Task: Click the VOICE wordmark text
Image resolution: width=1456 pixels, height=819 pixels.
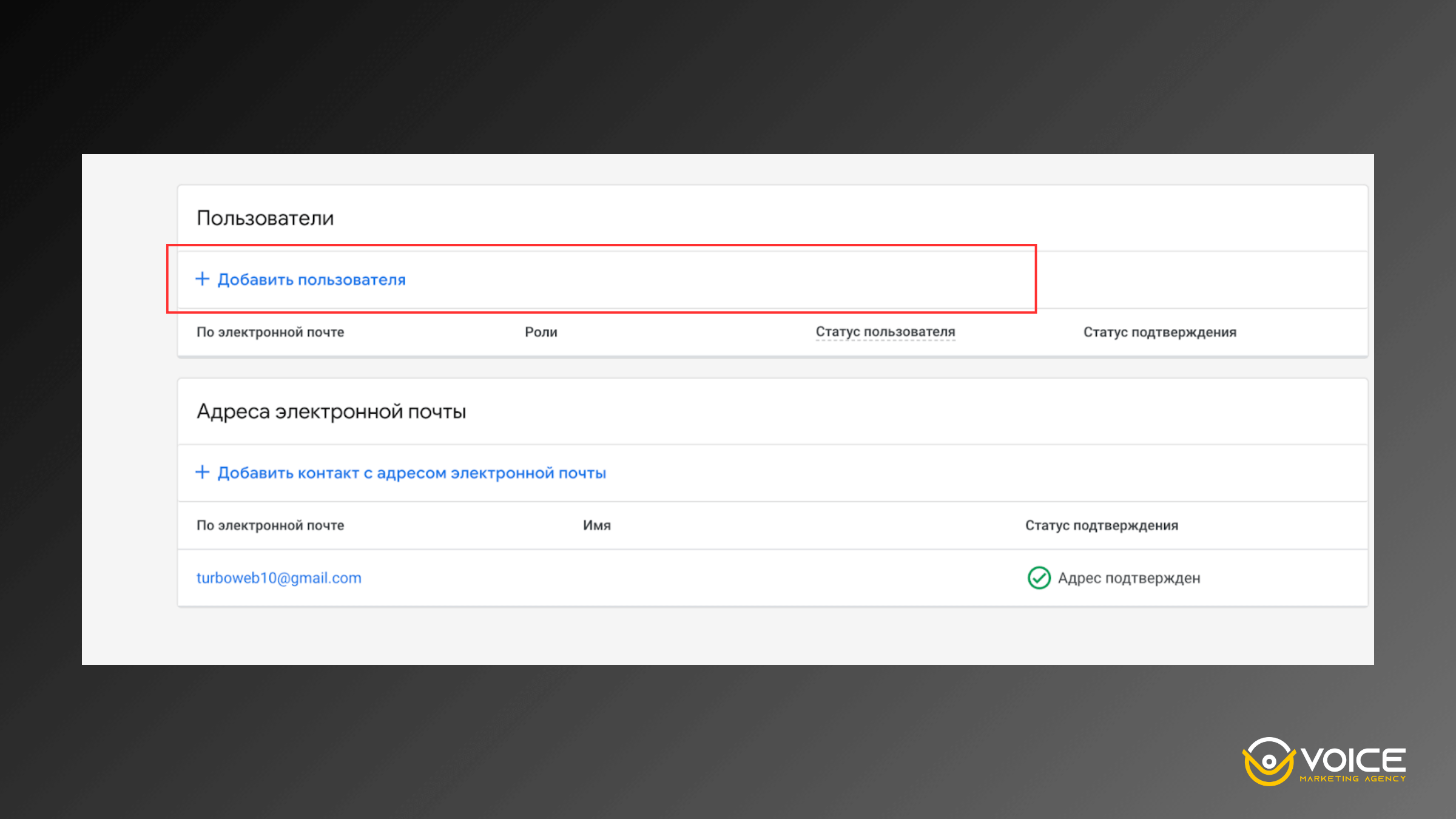Action: (1353, 760)
